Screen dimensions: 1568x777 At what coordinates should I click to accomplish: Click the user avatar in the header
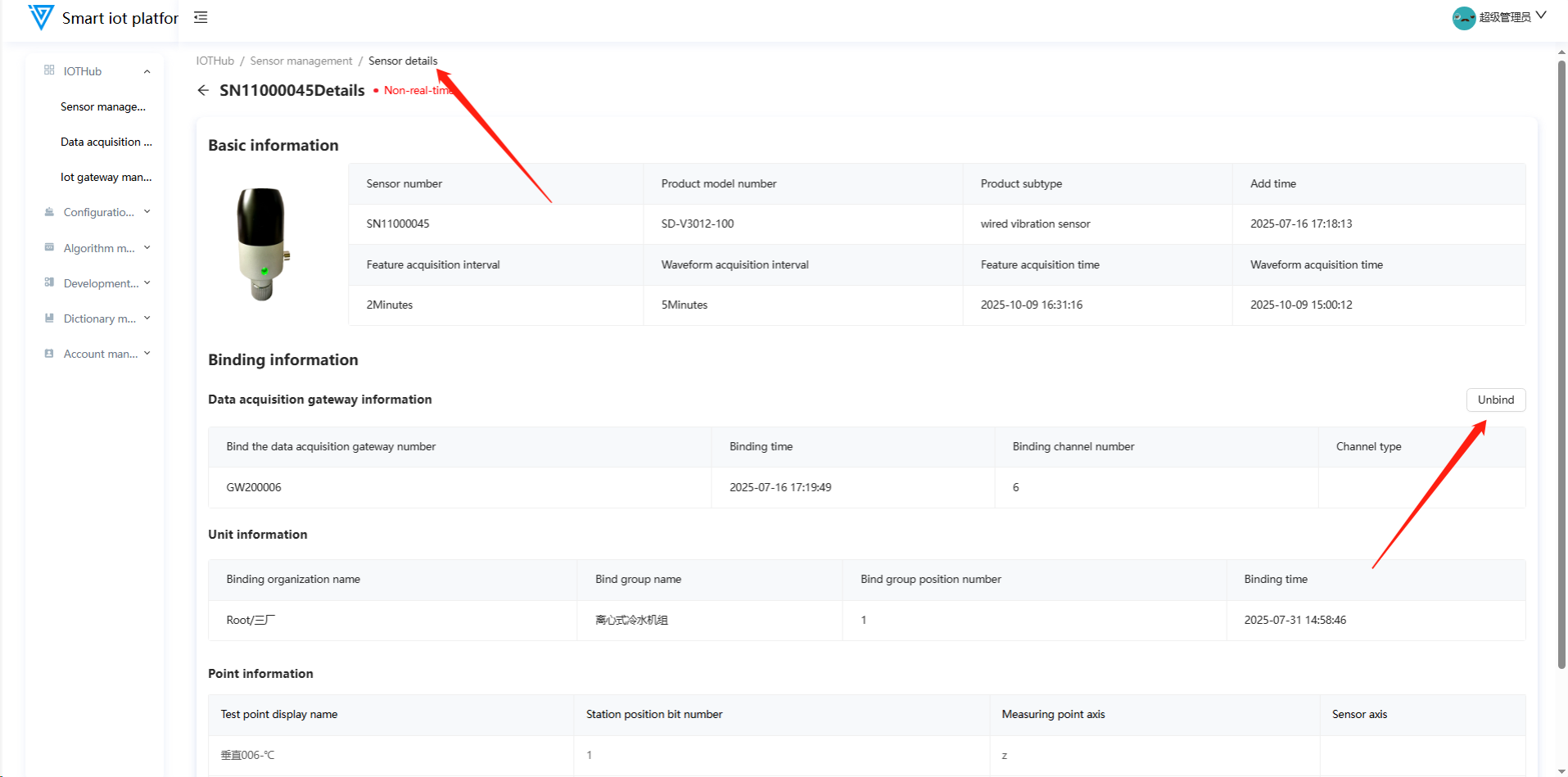tap(1463, 17)
